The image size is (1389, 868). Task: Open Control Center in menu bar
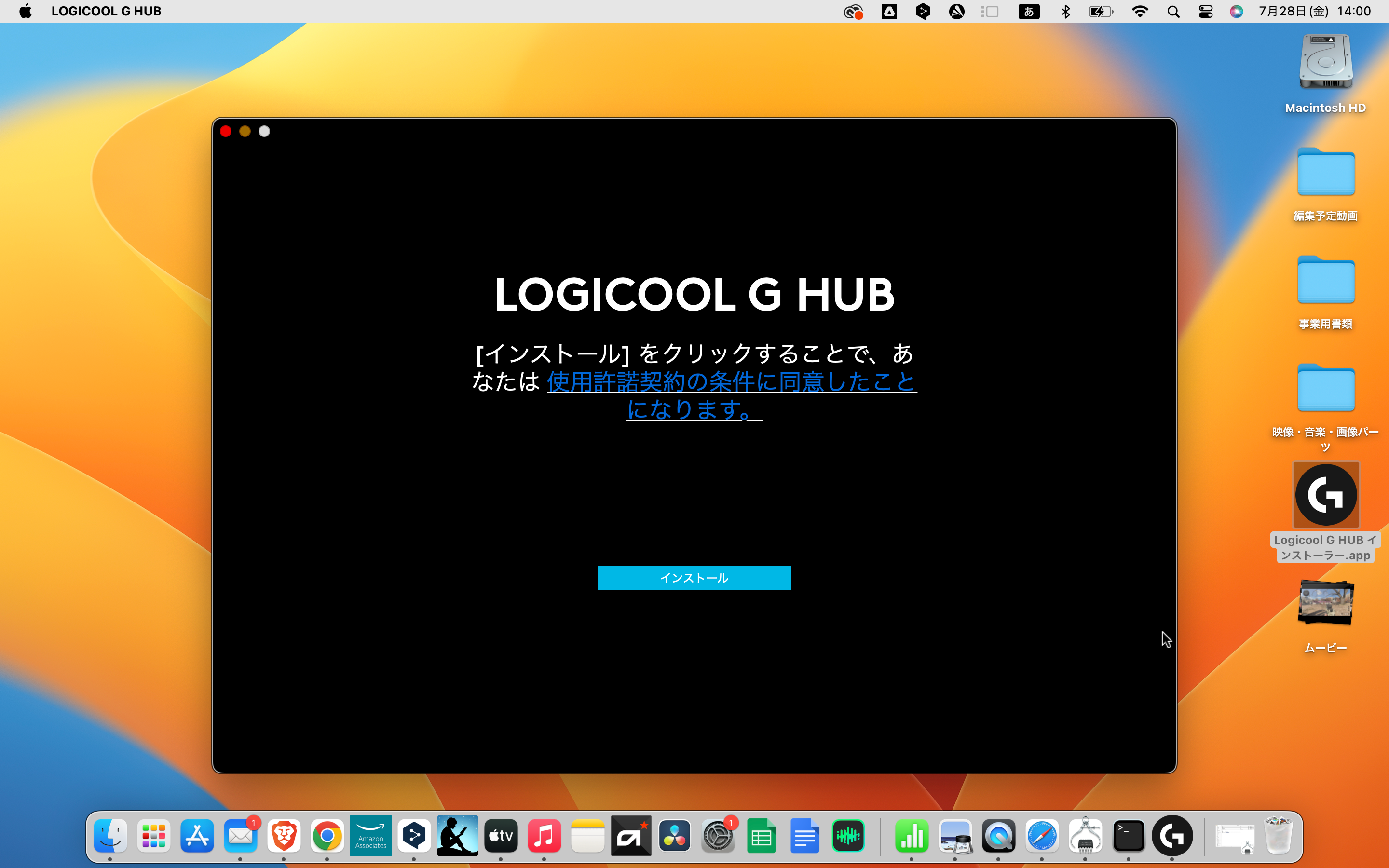click(x=1205, y=12)
